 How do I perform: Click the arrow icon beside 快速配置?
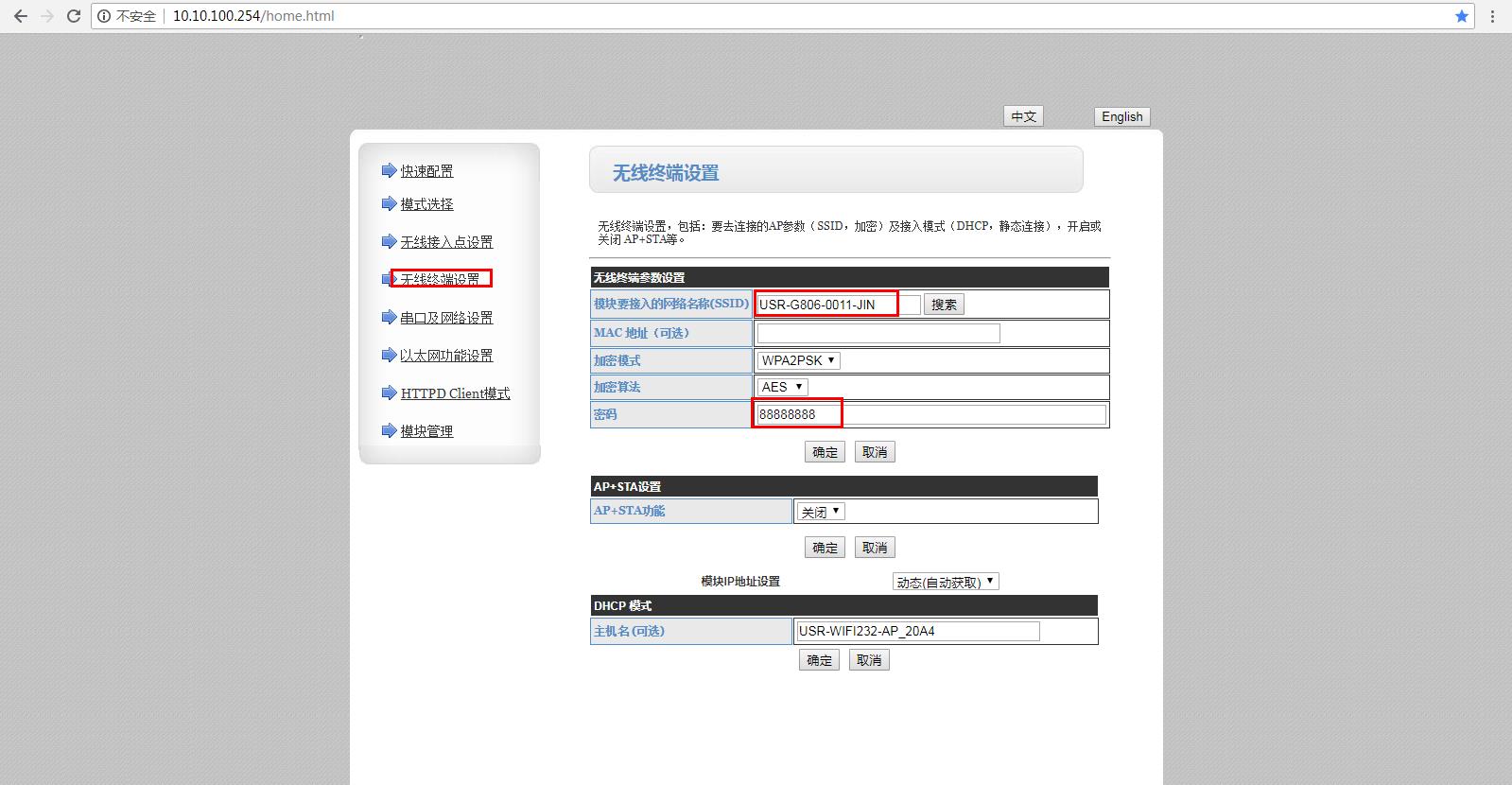coord(389,170)
